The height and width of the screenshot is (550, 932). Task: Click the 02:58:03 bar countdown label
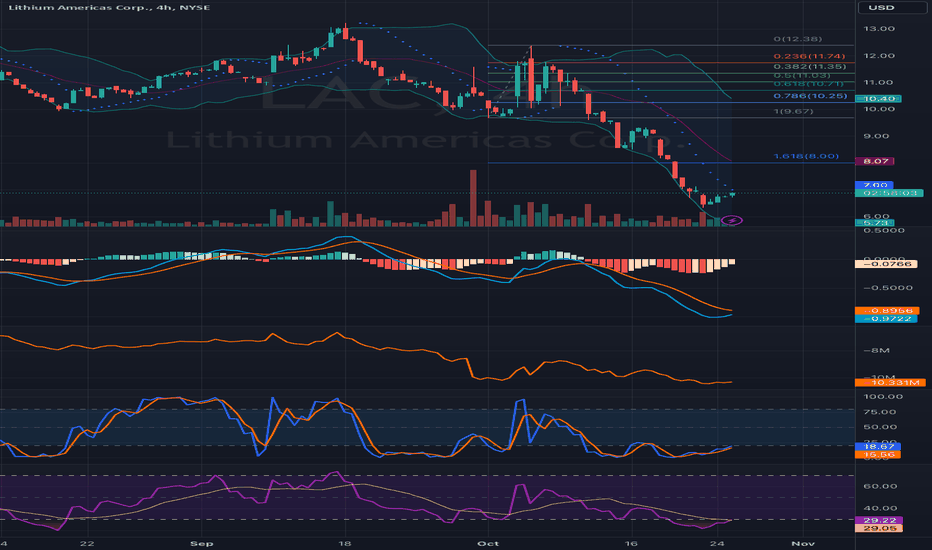coord(889,193)
